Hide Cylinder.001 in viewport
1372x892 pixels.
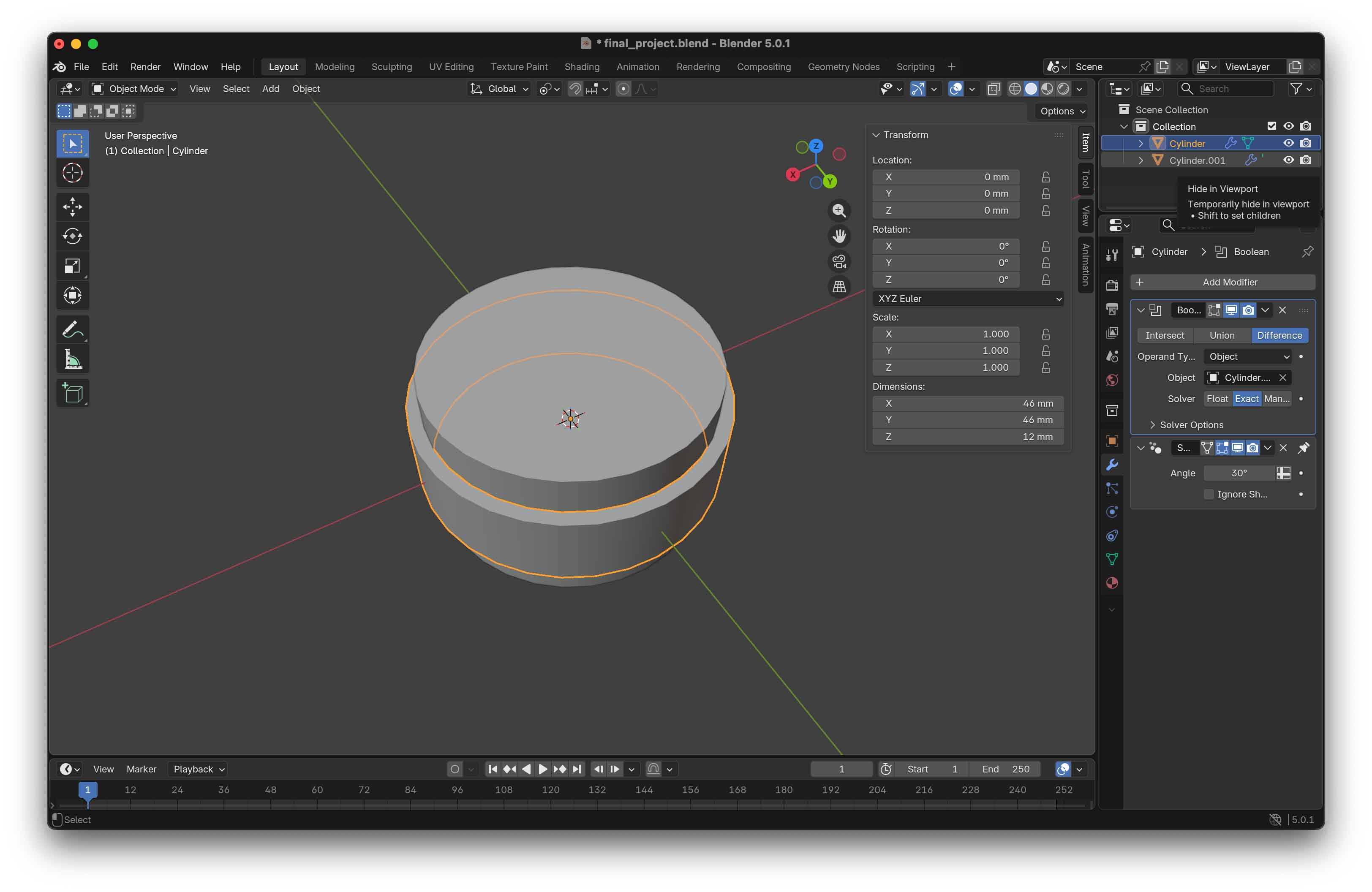click(1288, 160)
